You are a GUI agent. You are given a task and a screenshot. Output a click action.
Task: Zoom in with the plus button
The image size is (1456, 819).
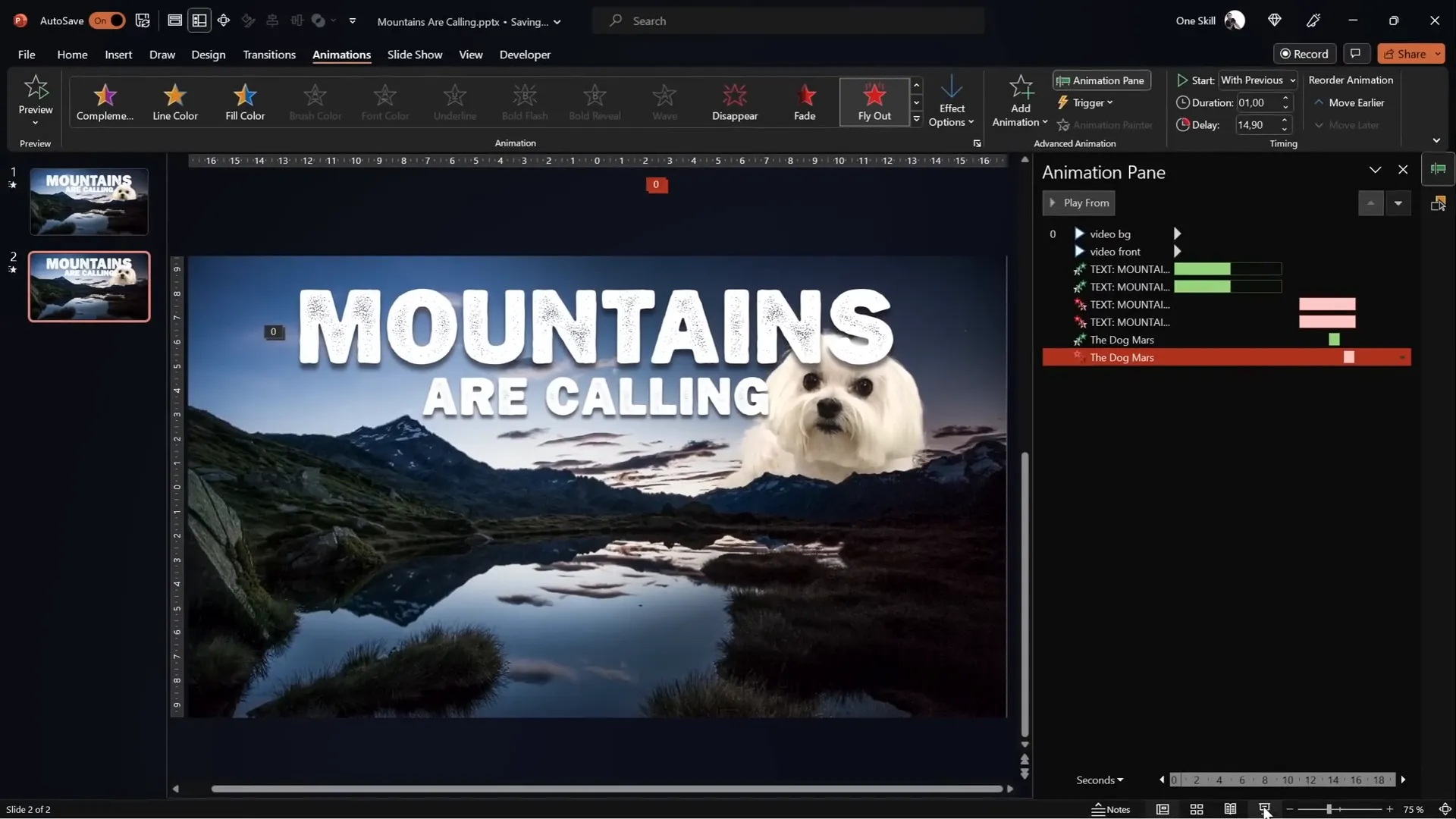coord(1389,810)
